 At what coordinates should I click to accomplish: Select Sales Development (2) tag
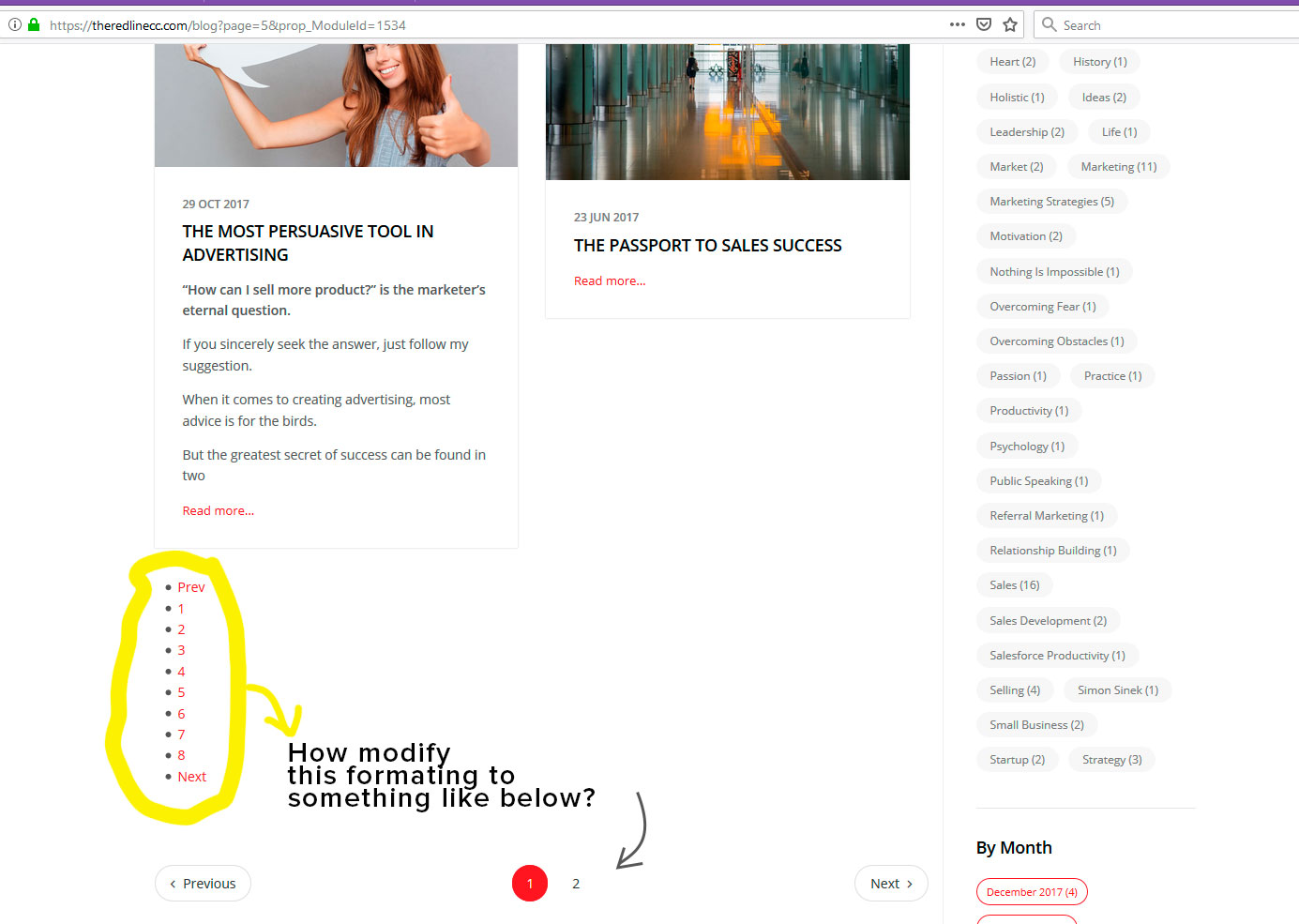1049,621
